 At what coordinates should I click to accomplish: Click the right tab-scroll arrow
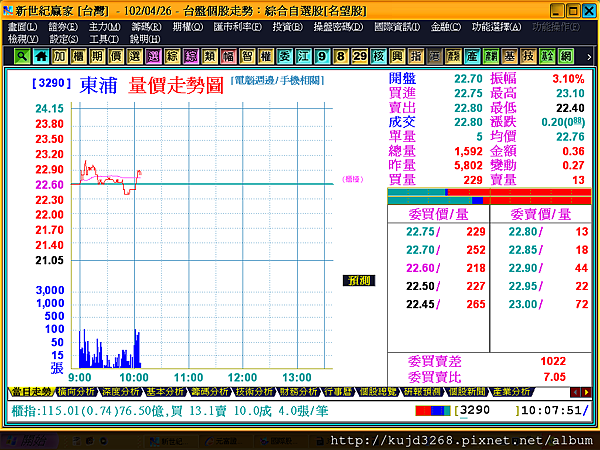point(586,392)
